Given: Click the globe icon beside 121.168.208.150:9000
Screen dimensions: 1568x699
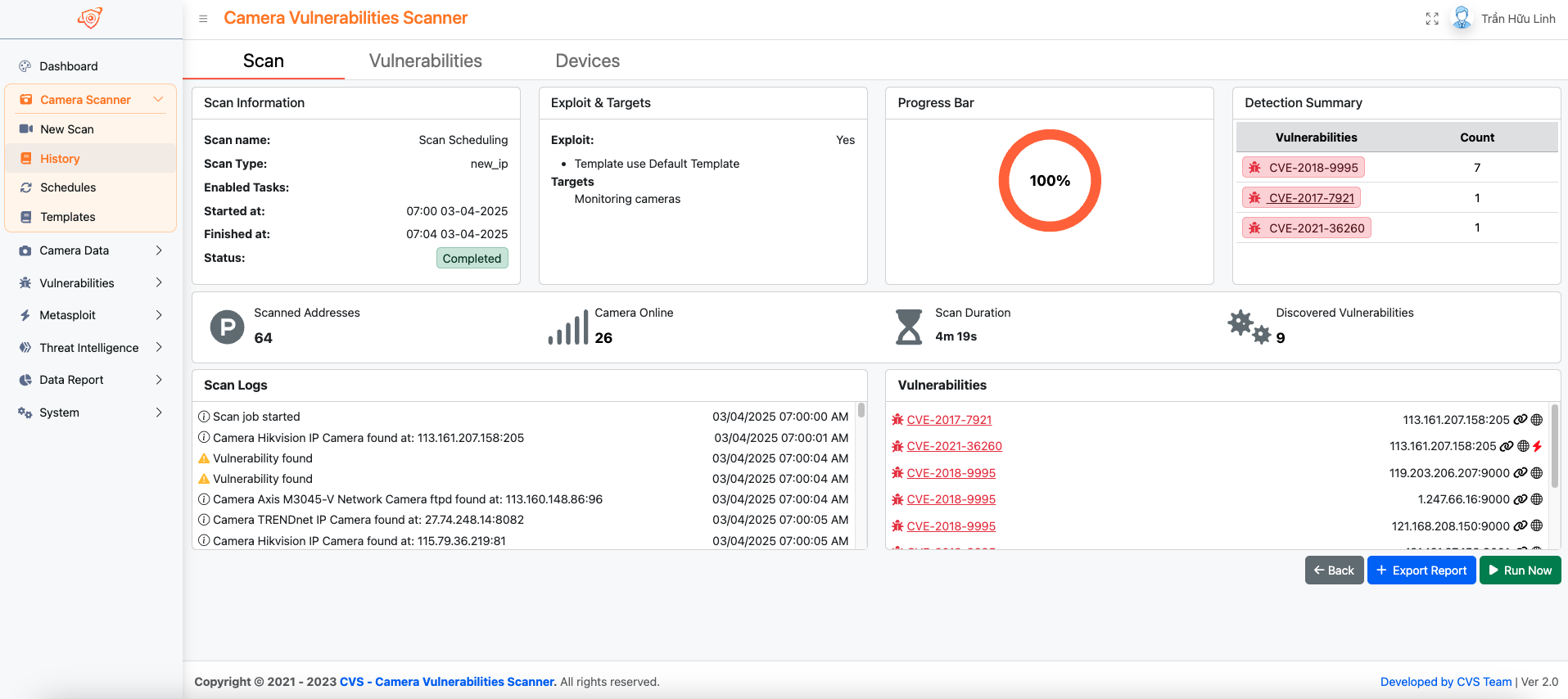Looking at the screenshot, I should click(1537, 526).
